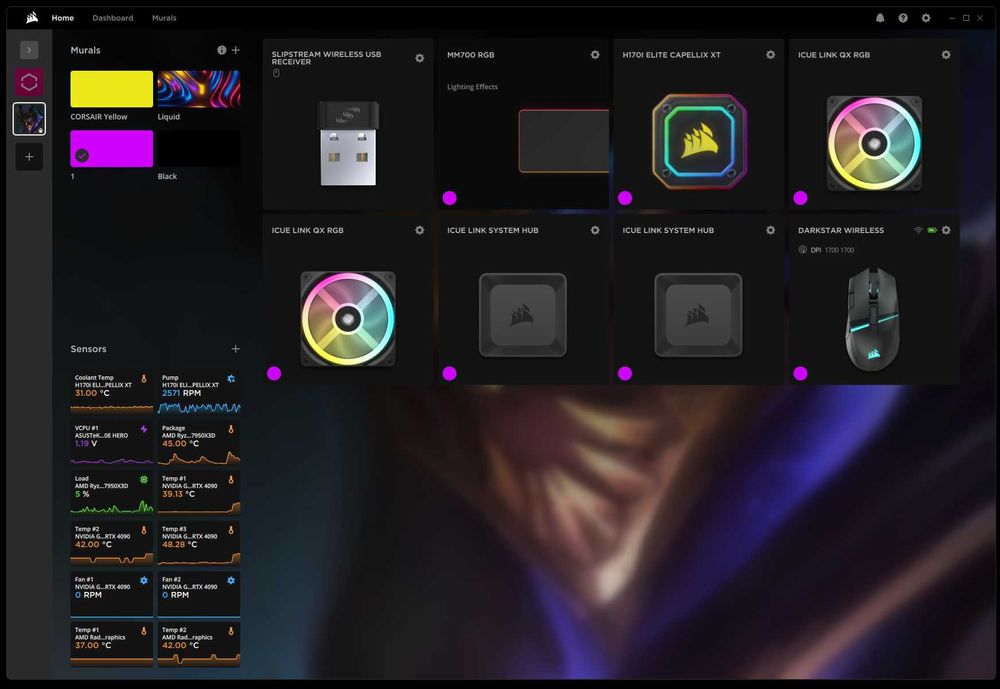The height and width of the screenshot is (689, 1000).
Task: Click the Sensors section heading
Action: coord(89,349)
